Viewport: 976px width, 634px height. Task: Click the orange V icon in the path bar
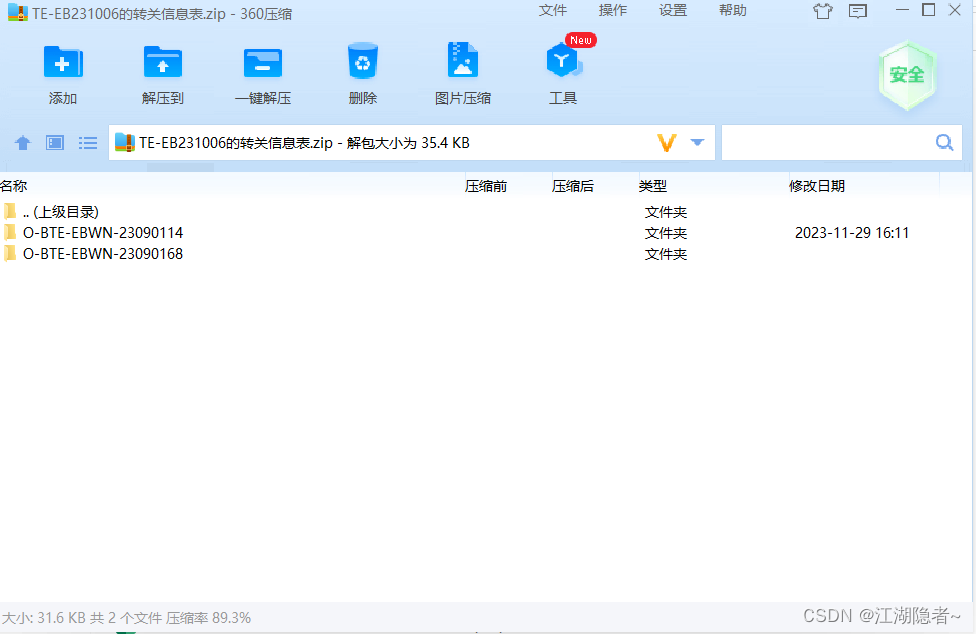click(667, 143)
